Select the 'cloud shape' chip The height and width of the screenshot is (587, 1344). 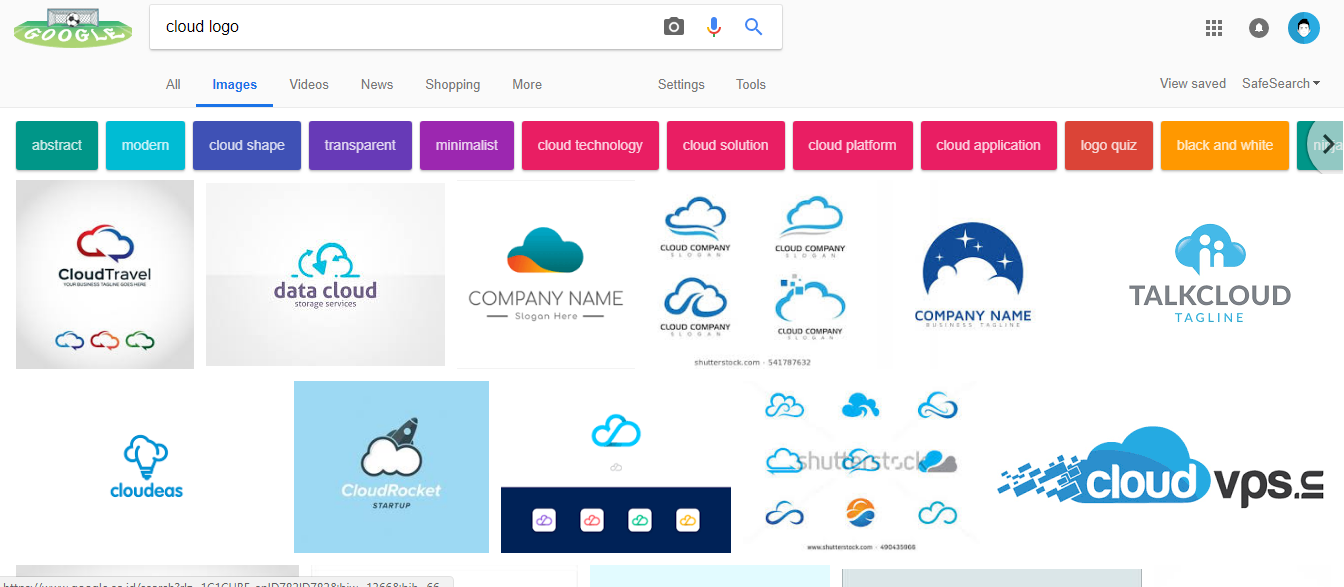pyautogui.click(x=247, y=145)
